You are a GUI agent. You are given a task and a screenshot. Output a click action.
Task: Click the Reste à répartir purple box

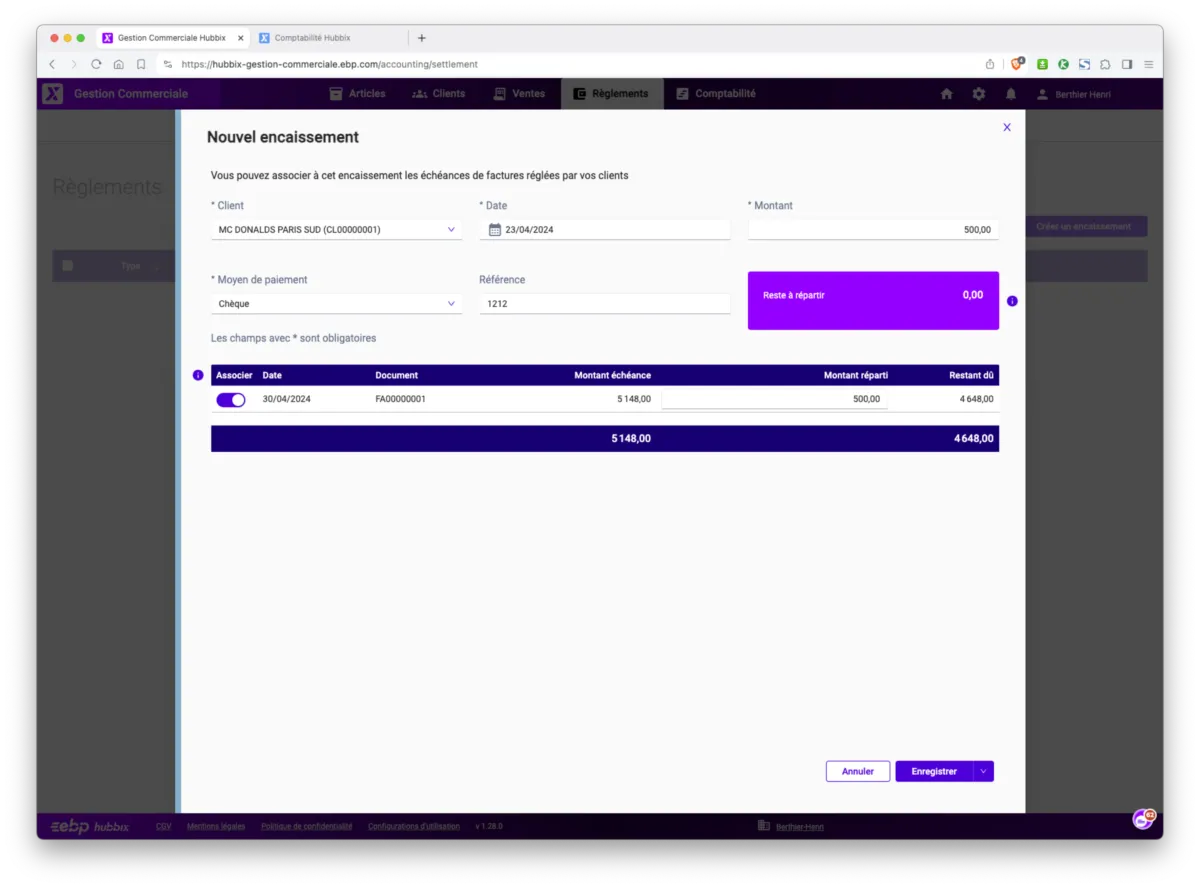point(873,300)
